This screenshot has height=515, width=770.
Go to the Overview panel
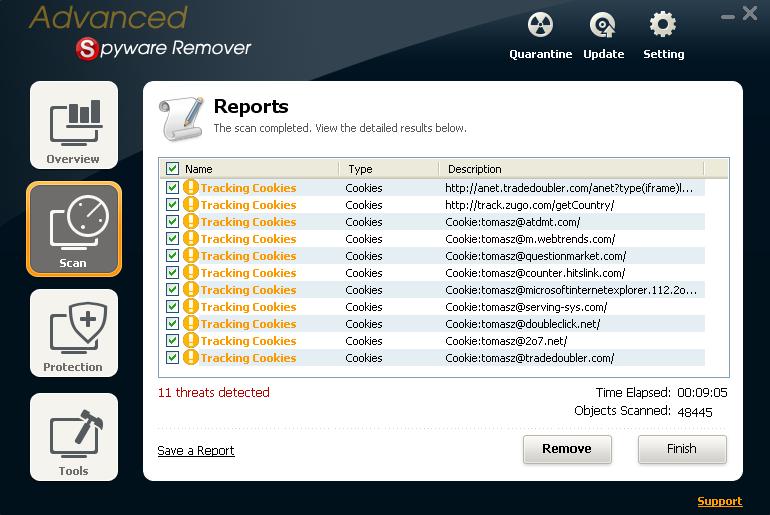click(x=74, y=125)
